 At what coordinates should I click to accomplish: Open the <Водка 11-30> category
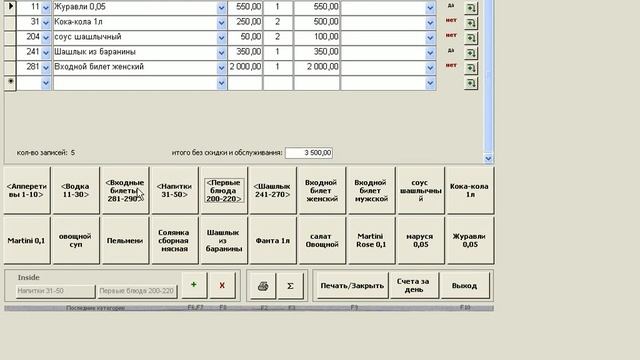tap(76, 190)
